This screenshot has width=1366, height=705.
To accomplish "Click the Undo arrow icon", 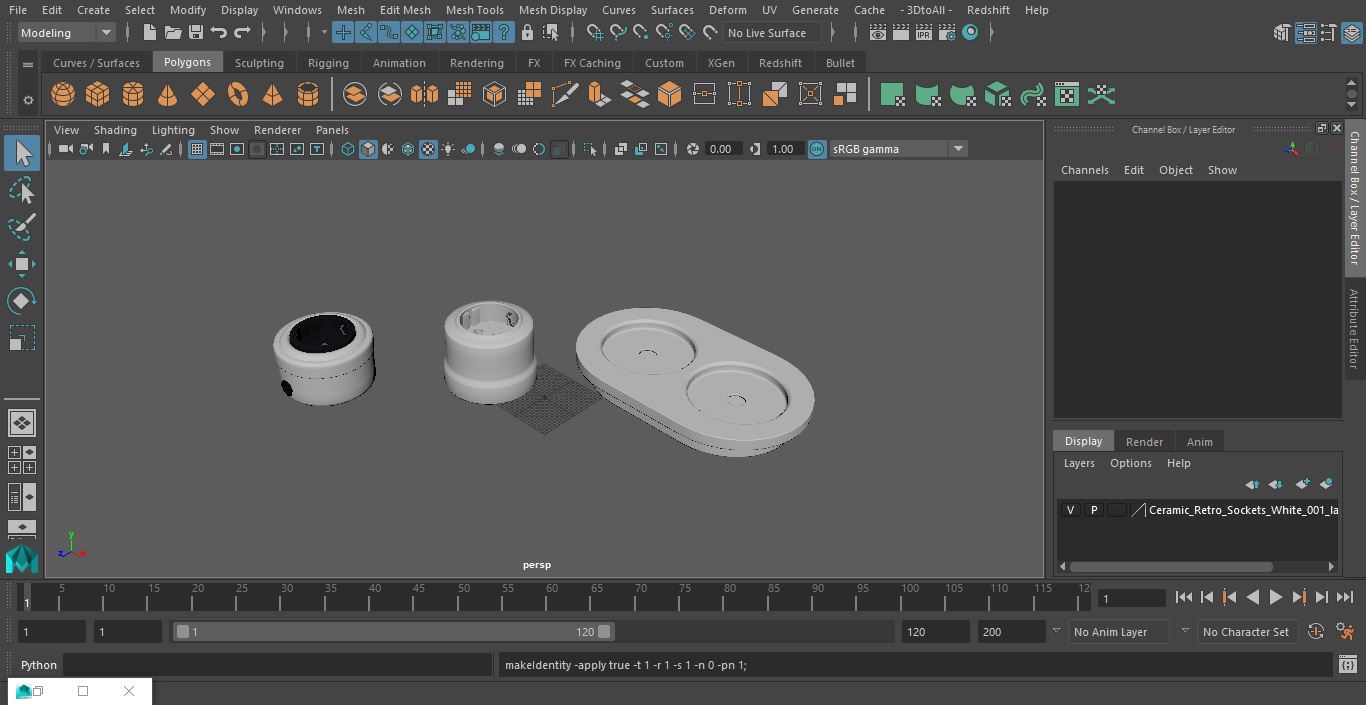I will (x=219, y=33).
